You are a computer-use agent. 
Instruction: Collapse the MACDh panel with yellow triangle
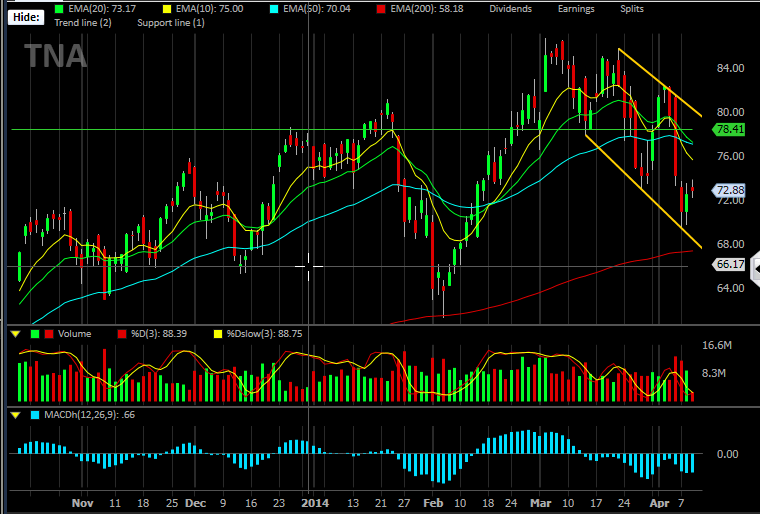point(15,415)
